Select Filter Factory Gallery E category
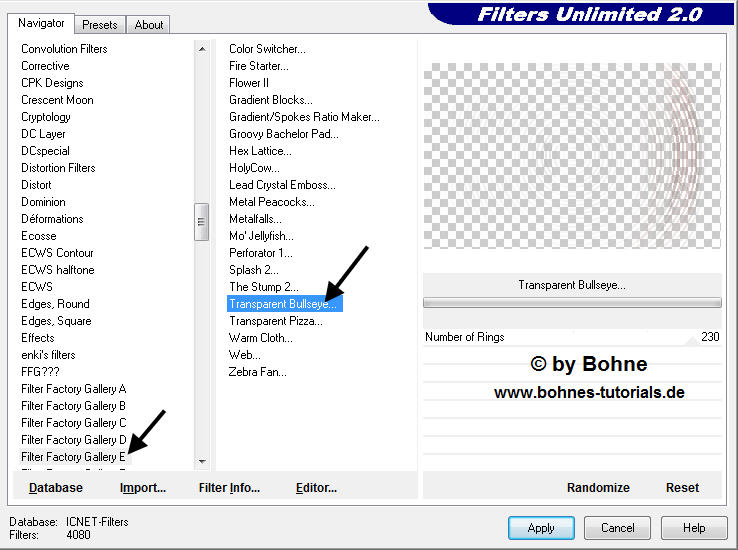Viewport: 738px width, 550px height. pos(74,457)
